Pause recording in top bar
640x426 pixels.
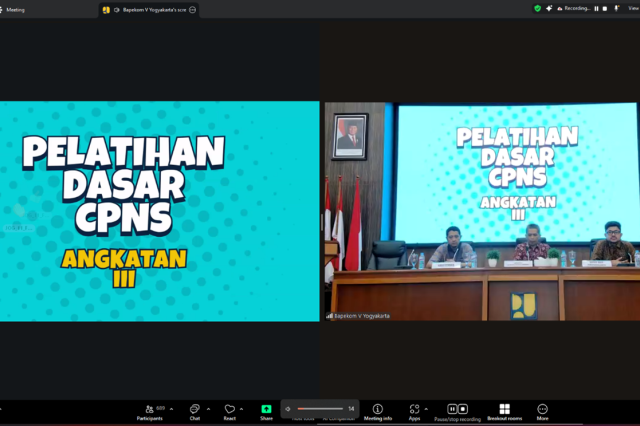pos(596,9)
